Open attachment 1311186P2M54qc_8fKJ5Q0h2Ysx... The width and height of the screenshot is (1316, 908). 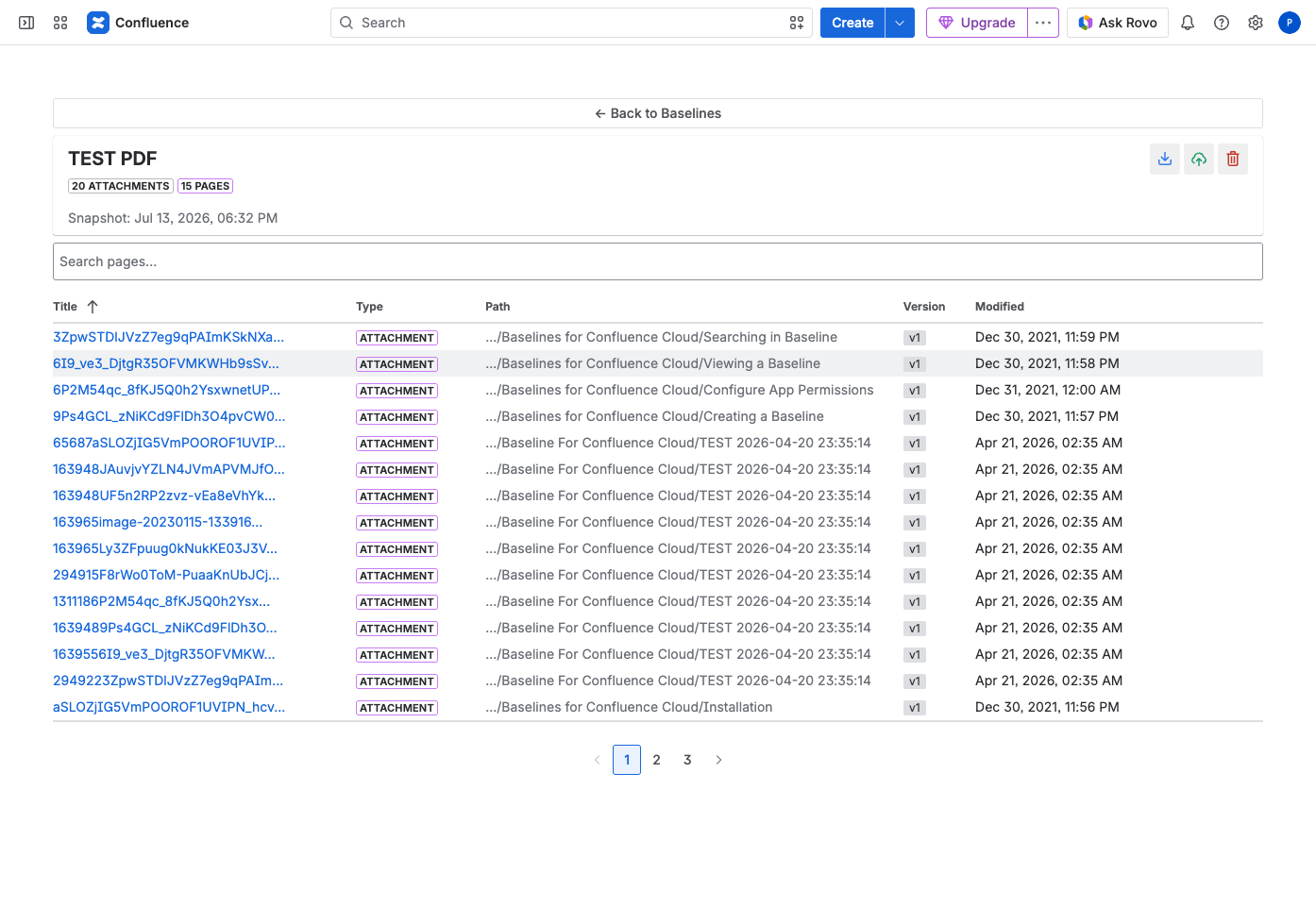click(x=161, y=601)
